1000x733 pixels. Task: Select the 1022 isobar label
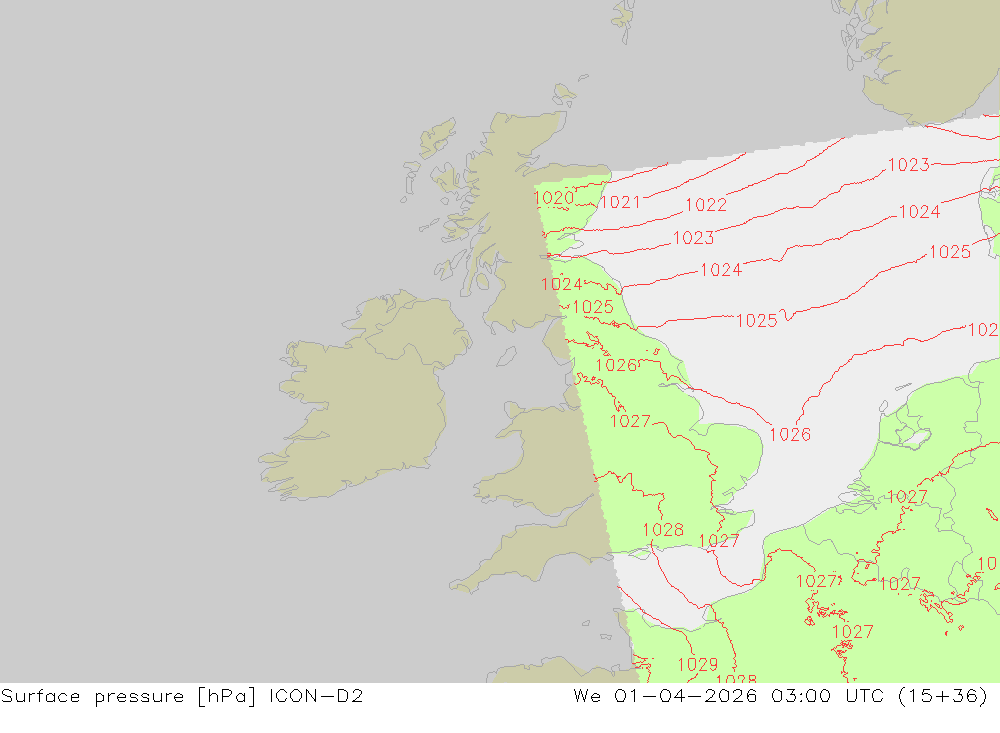click(706, 205)
